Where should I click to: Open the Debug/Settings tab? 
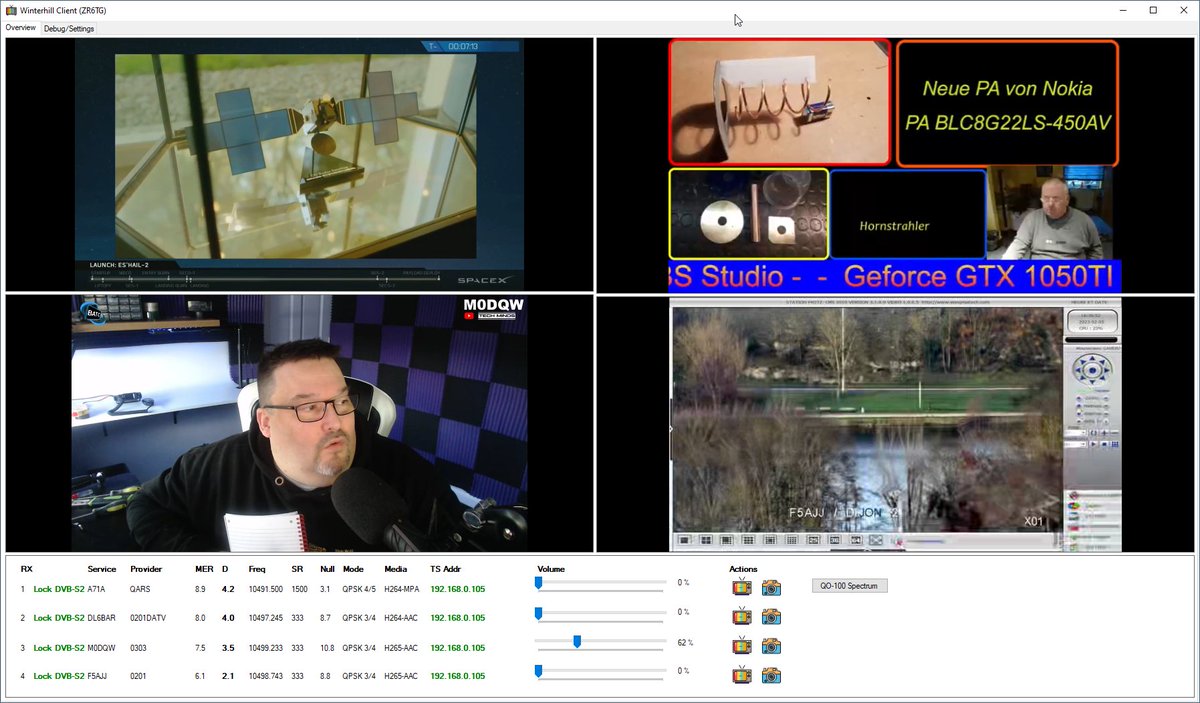tap(69, 28)
